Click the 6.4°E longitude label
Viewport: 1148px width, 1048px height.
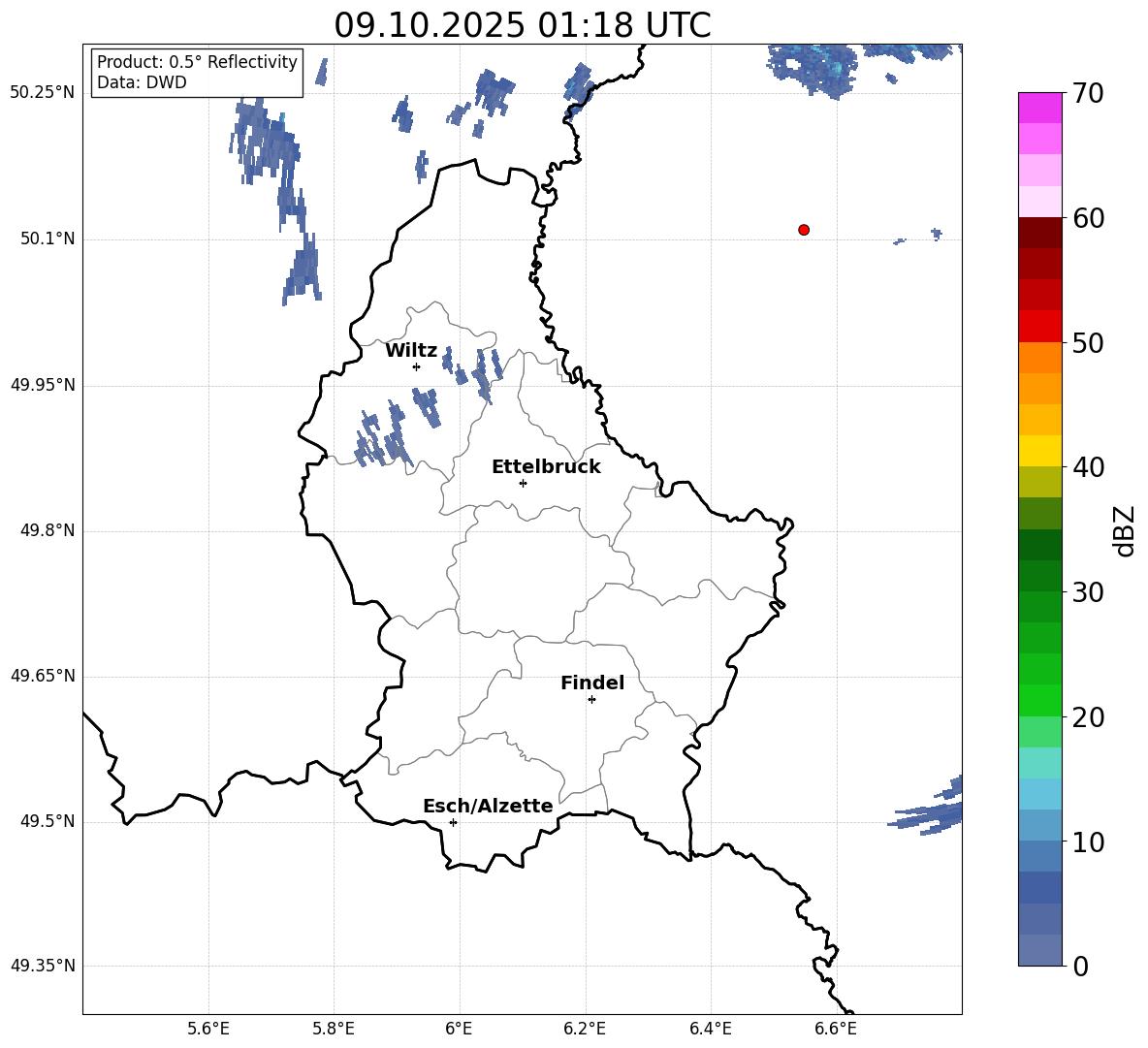coord(710,1029)
